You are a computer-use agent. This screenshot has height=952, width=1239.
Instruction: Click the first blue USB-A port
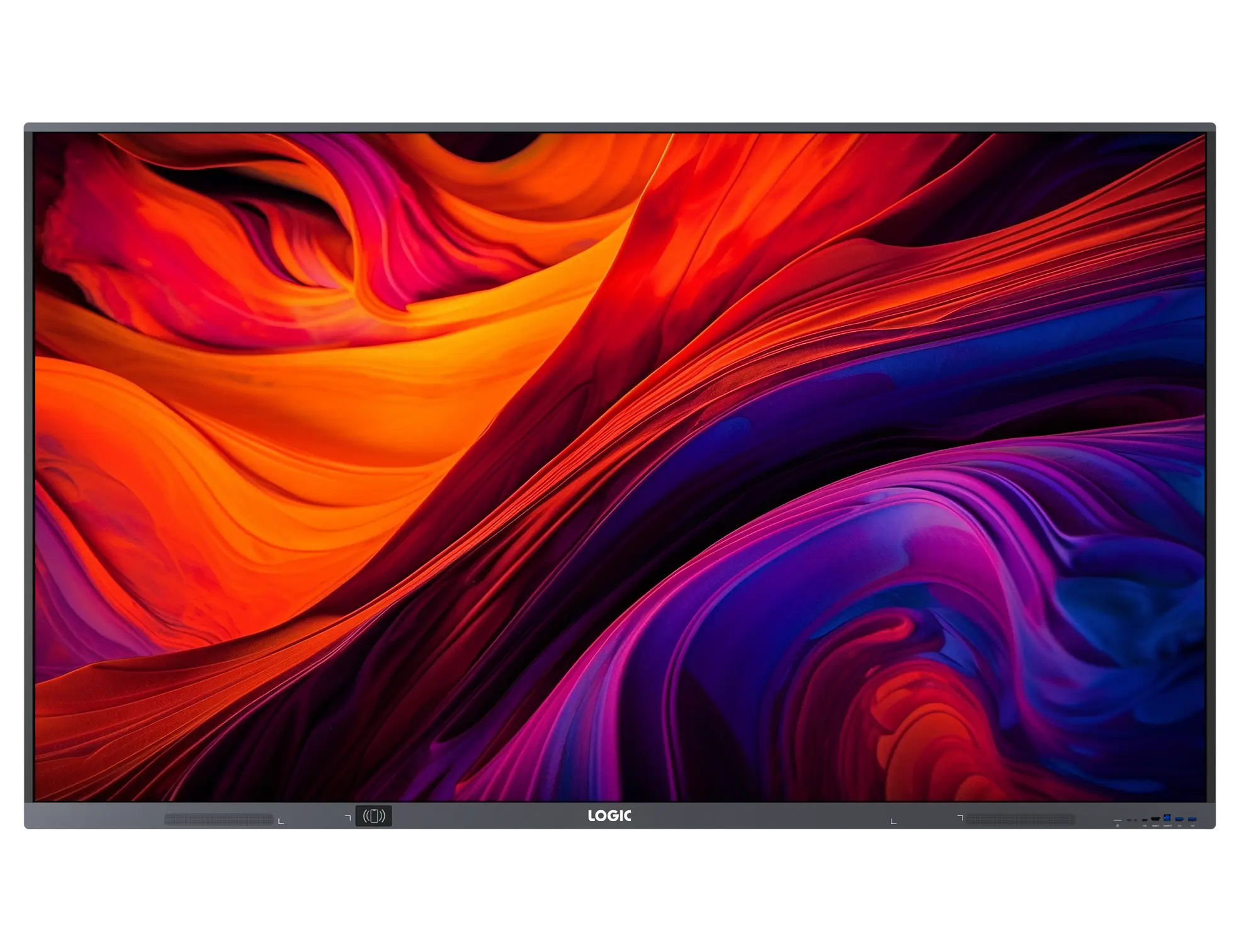(x=1179, y=819)
